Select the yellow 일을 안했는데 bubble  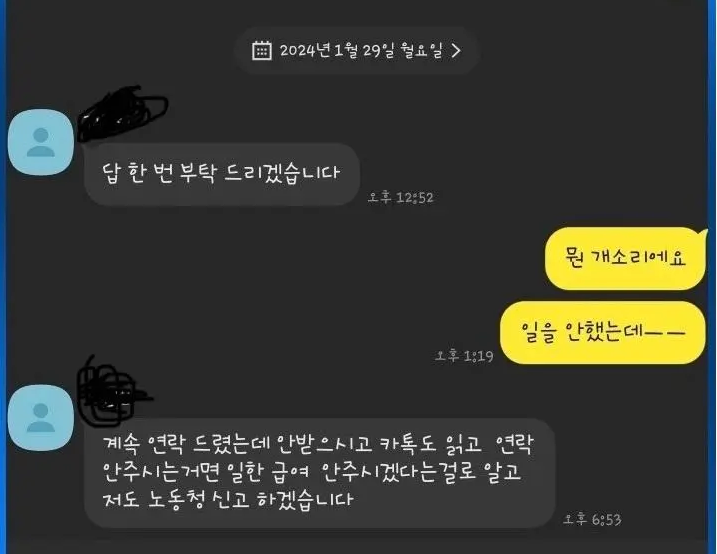[x=603, y=332]
